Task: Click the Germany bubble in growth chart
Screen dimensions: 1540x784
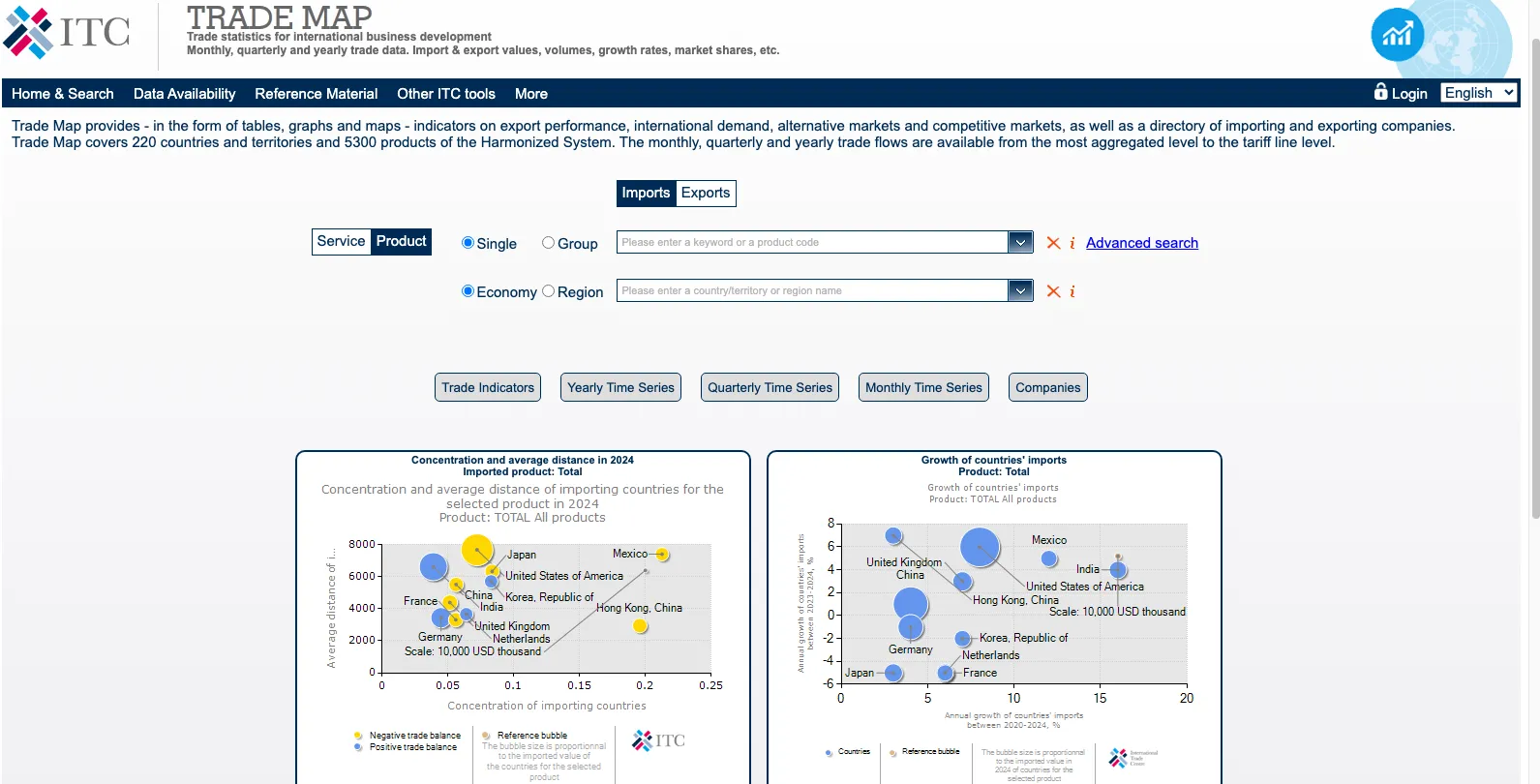Action: [910, 628]
